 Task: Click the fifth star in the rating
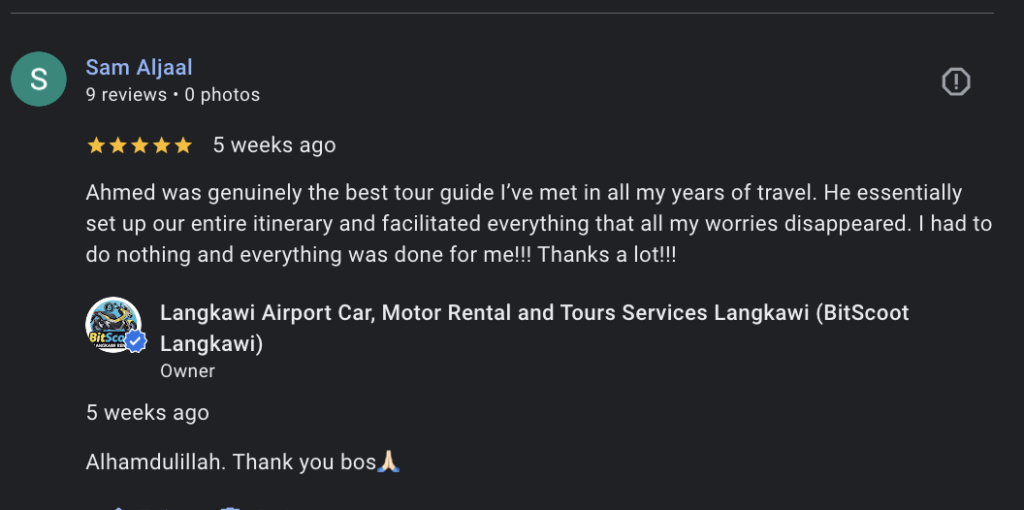pos(183,146)
